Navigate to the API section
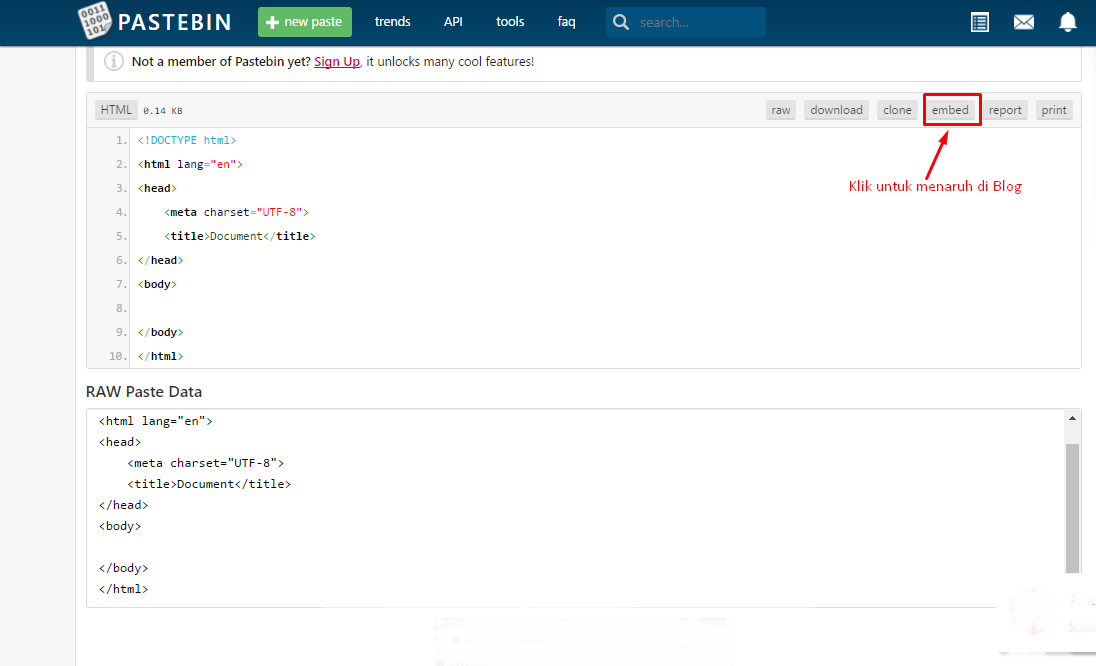Viewport: 1096px width, 666px height. (453, 21)
